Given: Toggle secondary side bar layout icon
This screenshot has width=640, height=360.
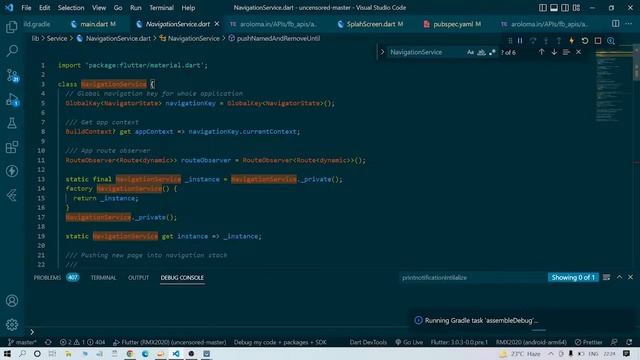Looking at the screenshot, I should [565, 8].
